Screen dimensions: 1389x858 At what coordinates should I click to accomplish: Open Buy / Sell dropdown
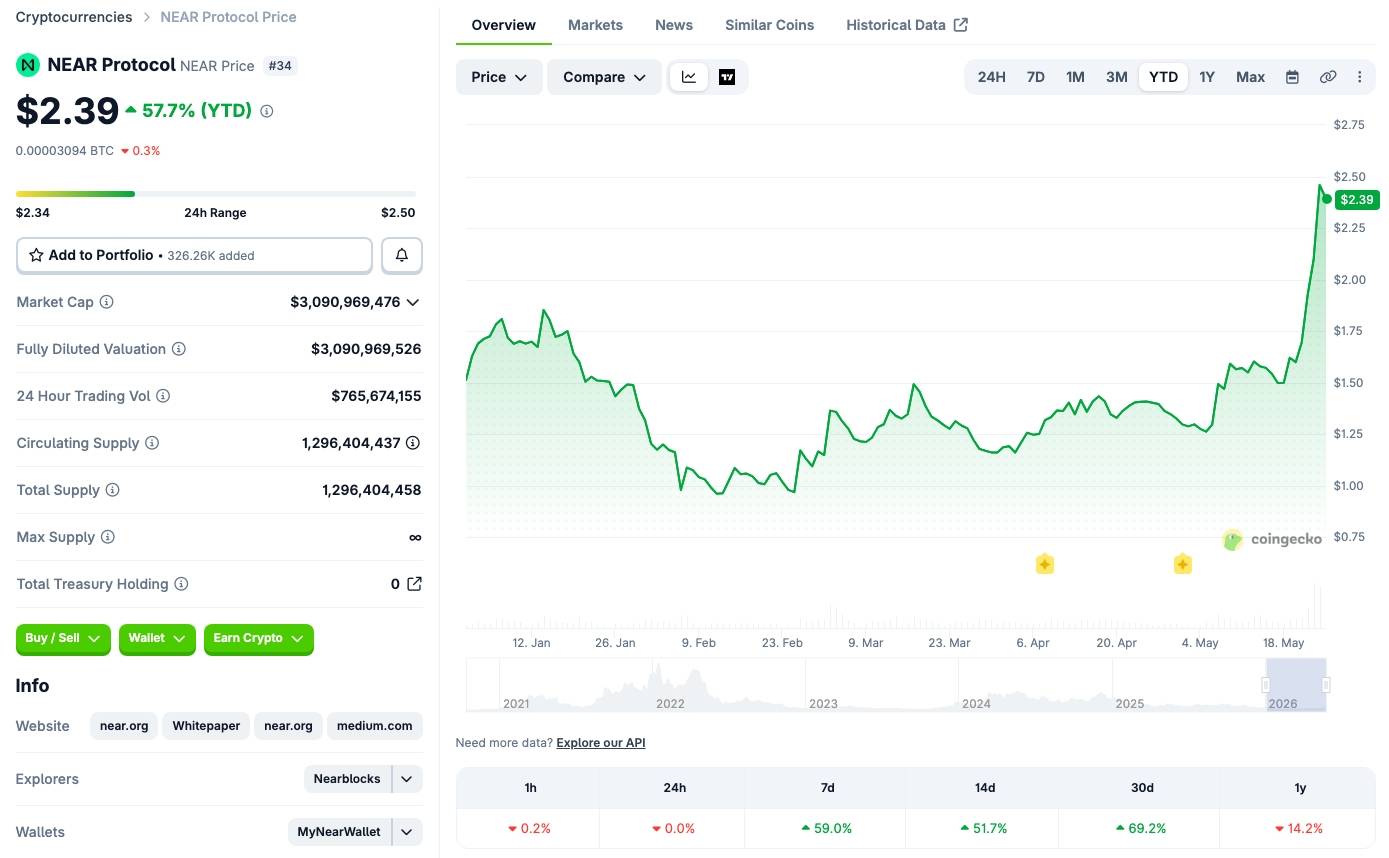pyautogui.click(x=63, y=638)
